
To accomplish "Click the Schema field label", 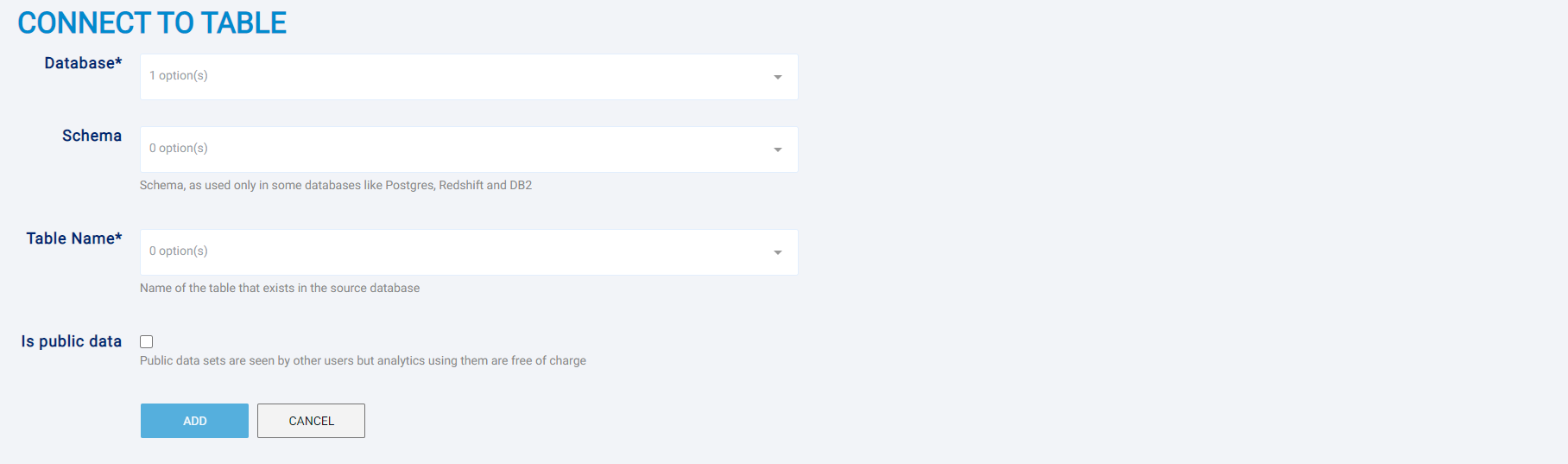I will click(92, 136).
